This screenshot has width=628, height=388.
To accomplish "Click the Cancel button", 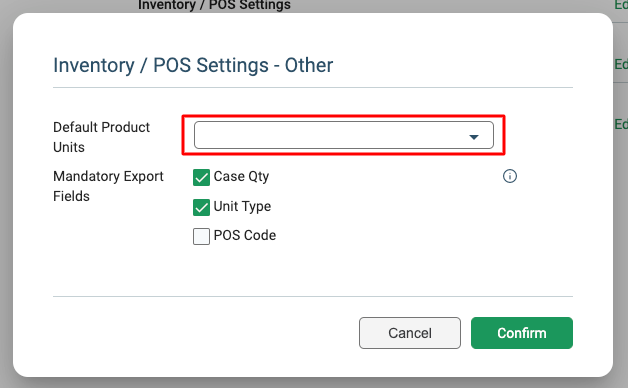I will pos(410,333).
